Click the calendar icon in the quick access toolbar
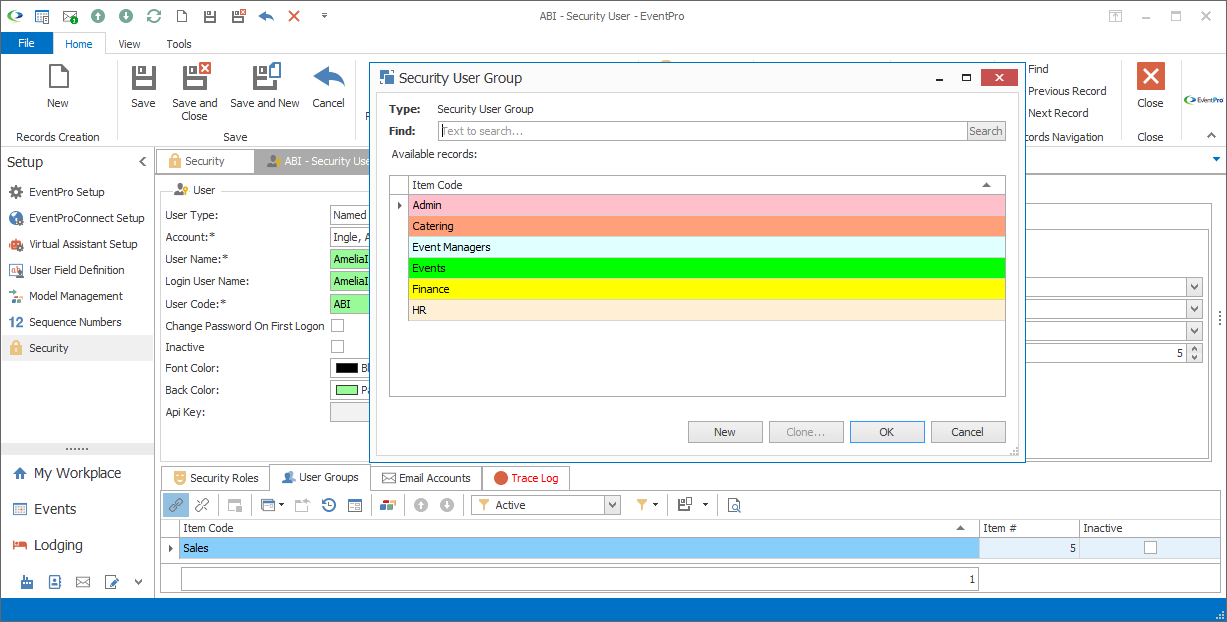This screenshot has height=622, width=1227. click(42, 16)
